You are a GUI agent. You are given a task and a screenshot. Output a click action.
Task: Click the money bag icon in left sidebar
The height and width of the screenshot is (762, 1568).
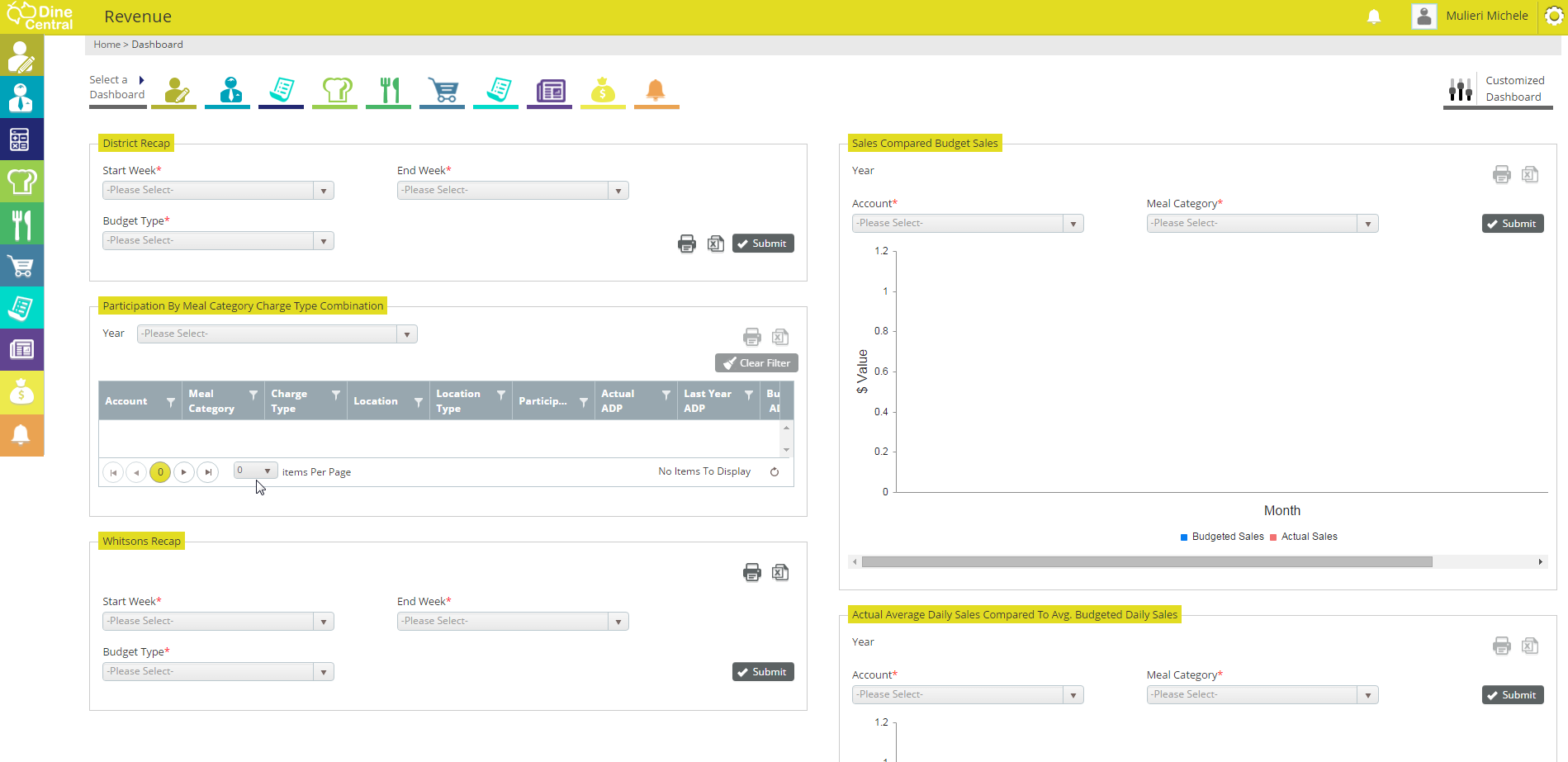(21, 392)
